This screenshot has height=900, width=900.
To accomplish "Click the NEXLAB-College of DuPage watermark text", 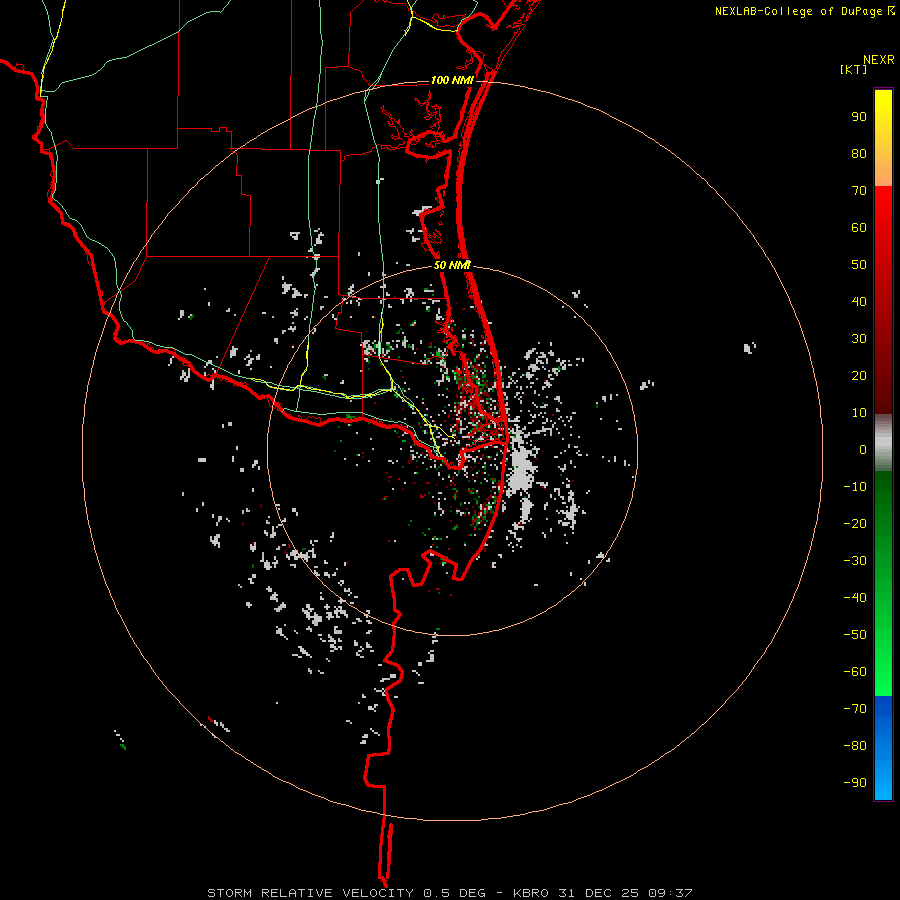I will (x=799, y=11).
